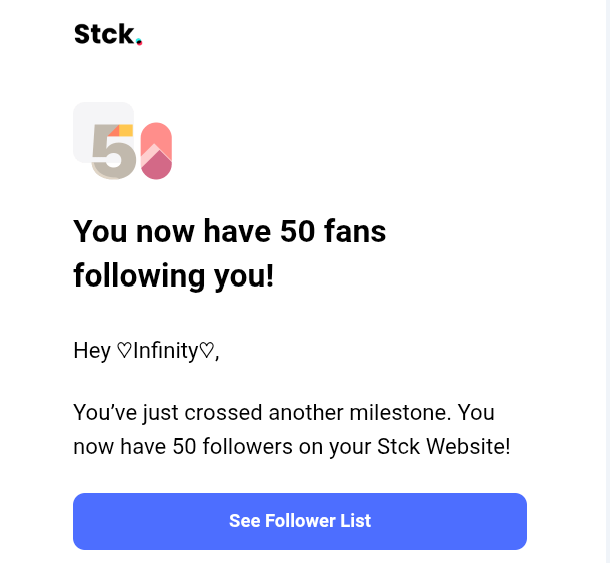Click the username Infinity in the greeting
This screenshot has width=610, height=563.
coord(165,351)
